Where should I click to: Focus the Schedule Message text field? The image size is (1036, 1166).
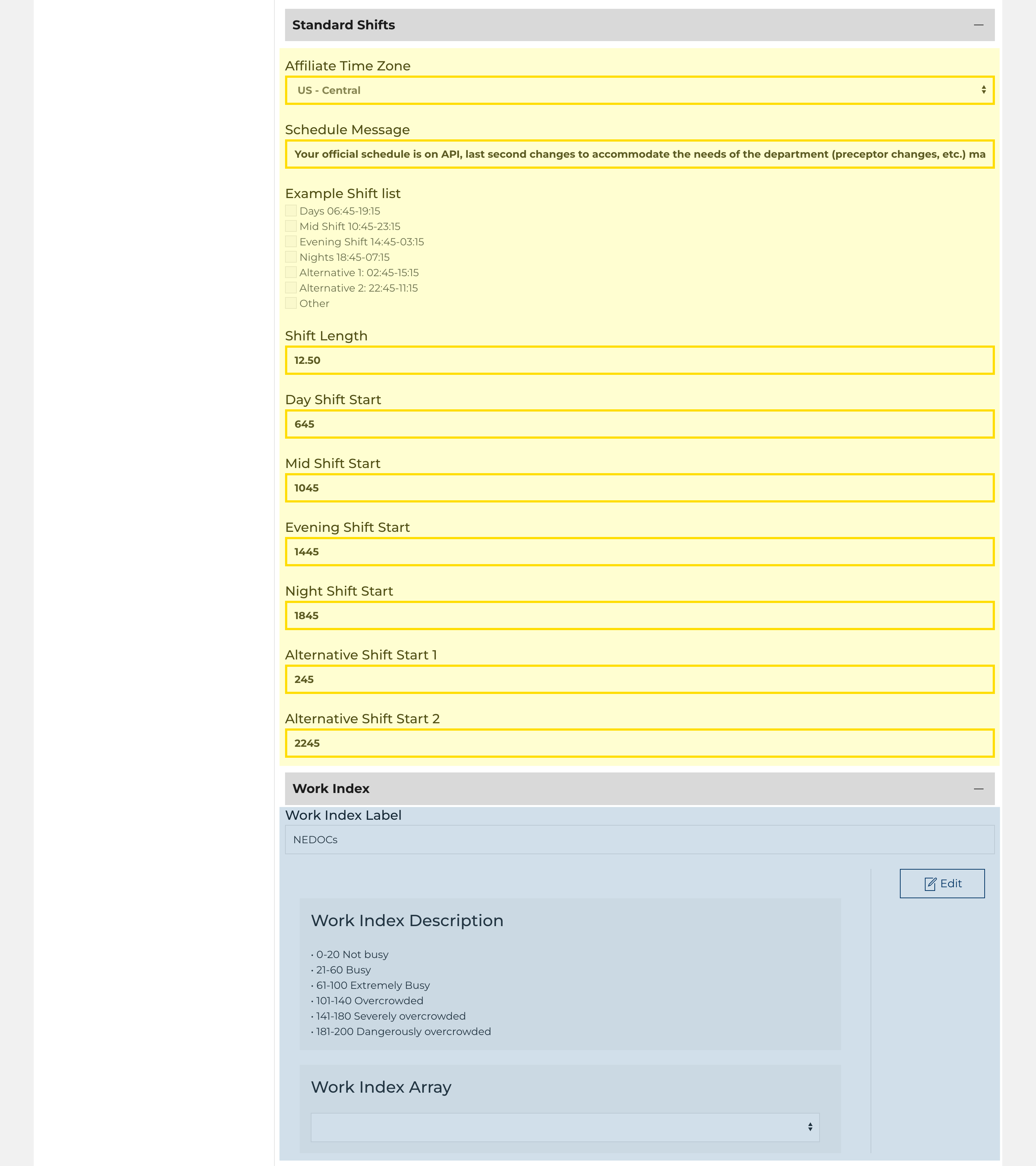pyautogui.click(x=639, y=154)
